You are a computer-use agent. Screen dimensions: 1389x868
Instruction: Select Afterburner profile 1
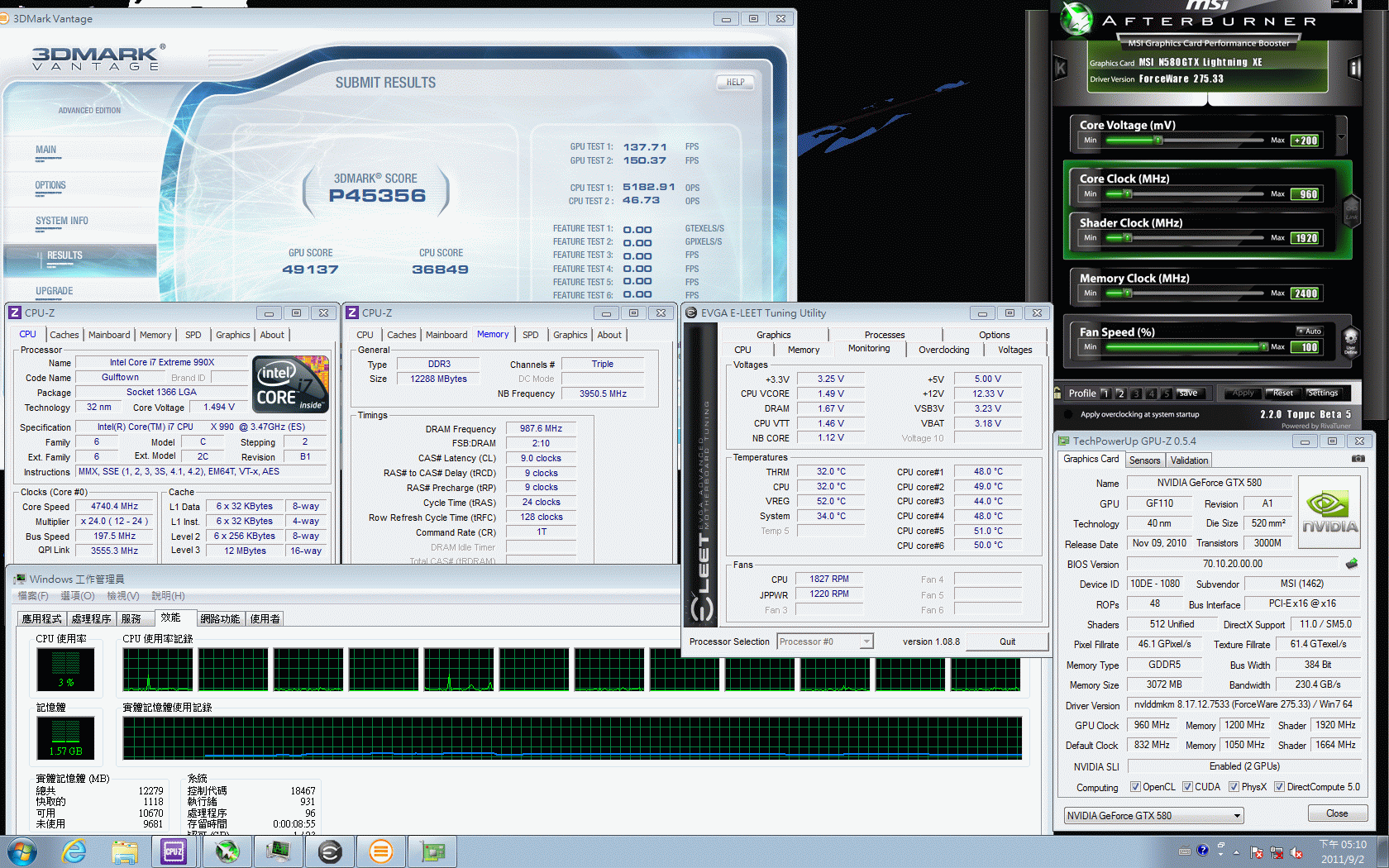point(1105,393)
